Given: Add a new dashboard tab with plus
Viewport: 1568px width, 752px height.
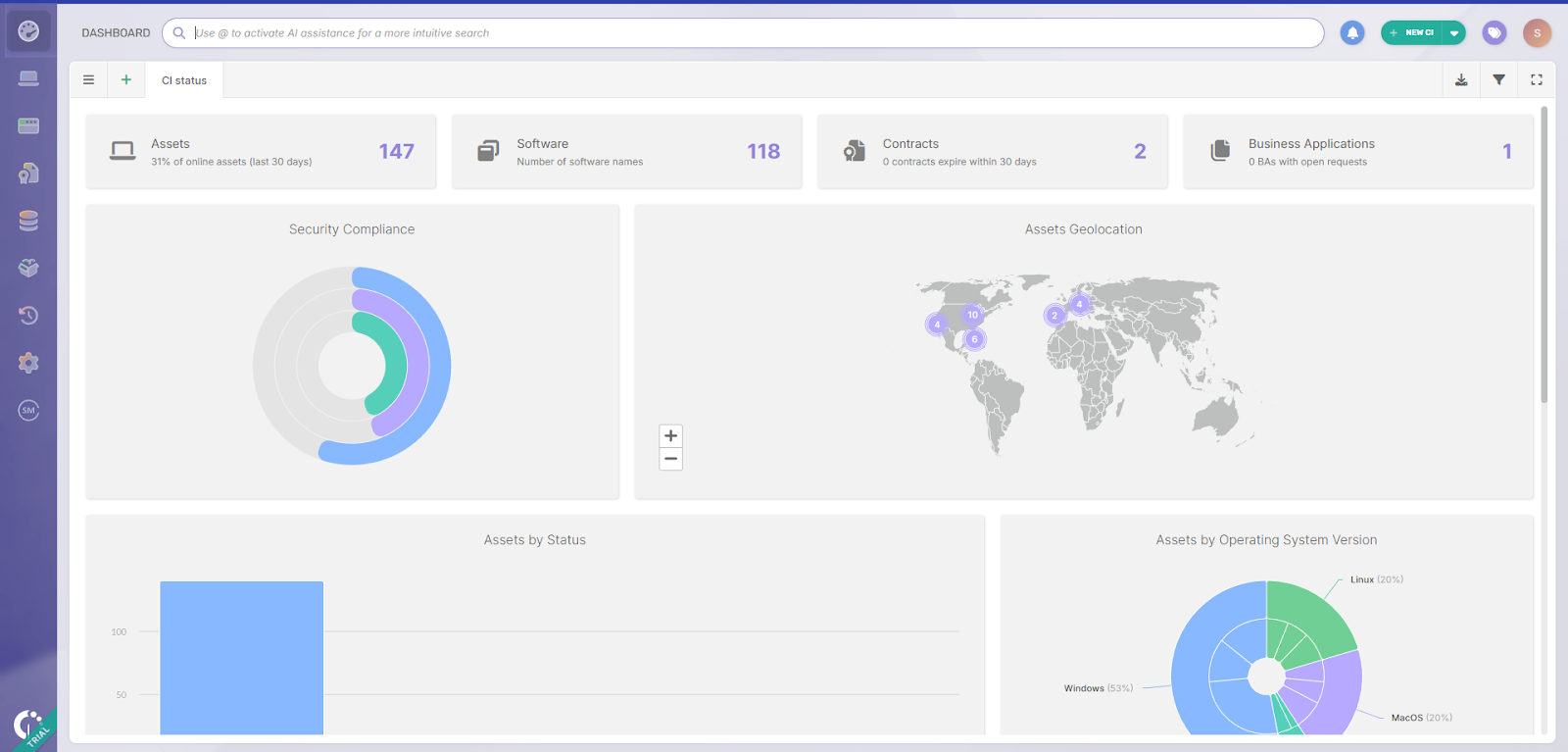Looking at the screenshot, I should point(126,80).
